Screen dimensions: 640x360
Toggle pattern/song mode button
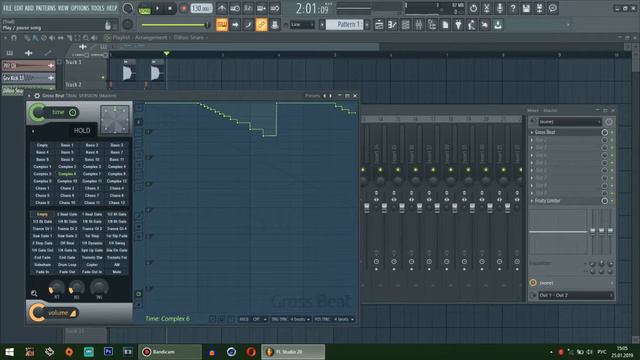[x=144, y=9]
